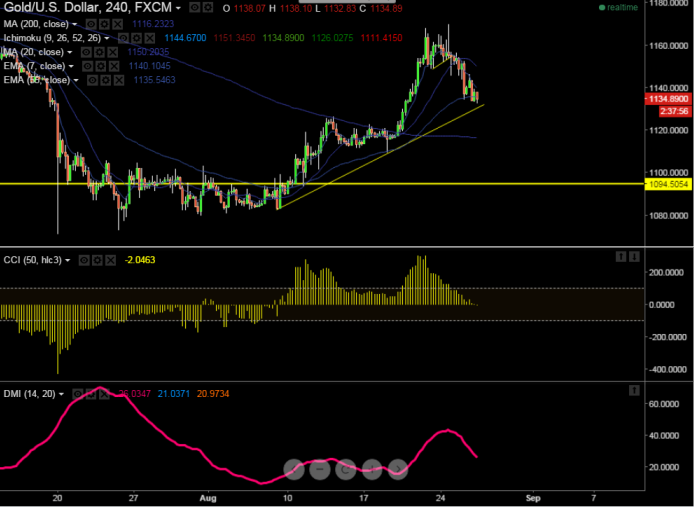Screen dimensions: 694x507
Task: Expand the Gold/U.S. Dollar symbol dropdown arrow
Action: pyautogui.click(x=178, y=8)
